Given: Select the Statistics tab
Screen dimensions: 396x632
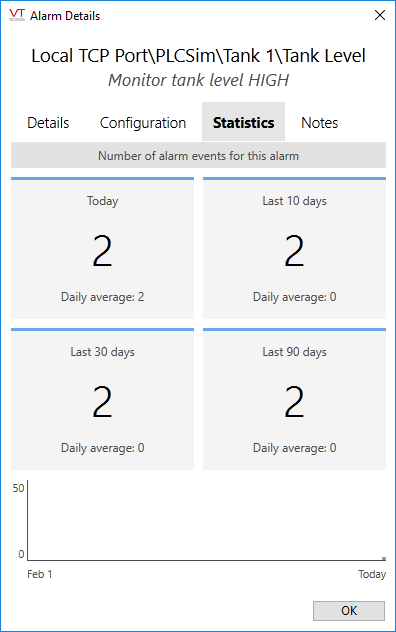Looking at the screenshot, I should (244, 122).
